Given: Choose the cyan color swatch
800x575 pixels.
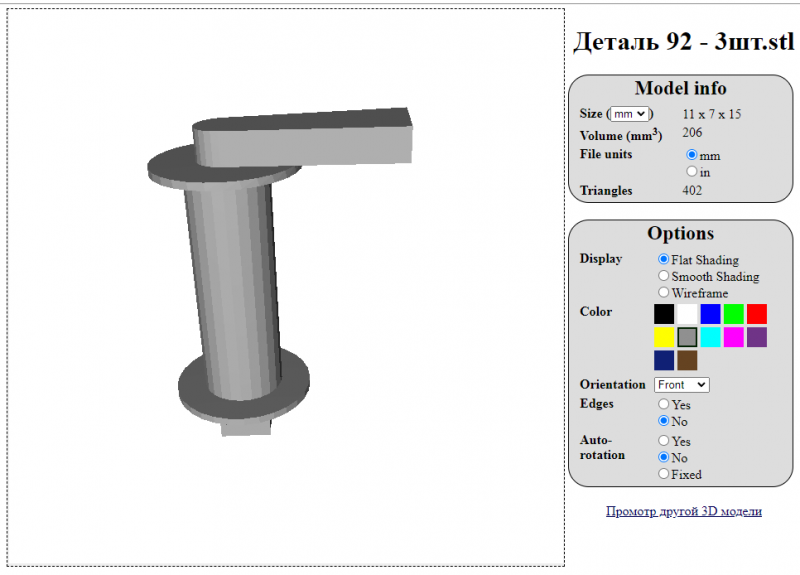Looking at the screenshot, I should pos(710,337).
